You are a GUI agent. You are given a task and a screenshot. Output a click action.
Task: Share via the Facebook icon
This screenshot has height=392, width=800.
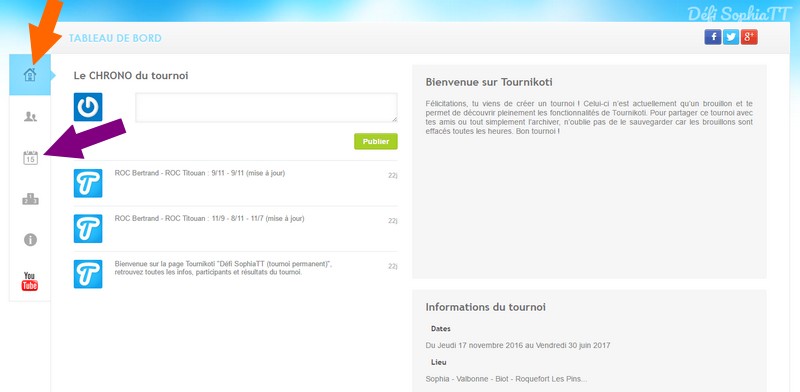[713, 37]
